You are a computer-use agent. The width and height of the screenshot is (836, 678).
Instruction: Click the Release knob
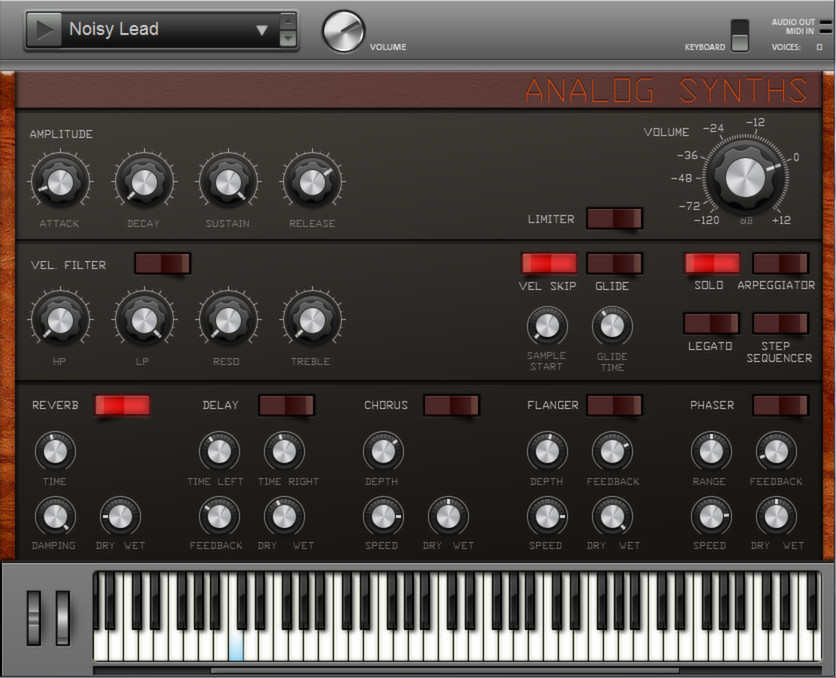pos(312,181)
